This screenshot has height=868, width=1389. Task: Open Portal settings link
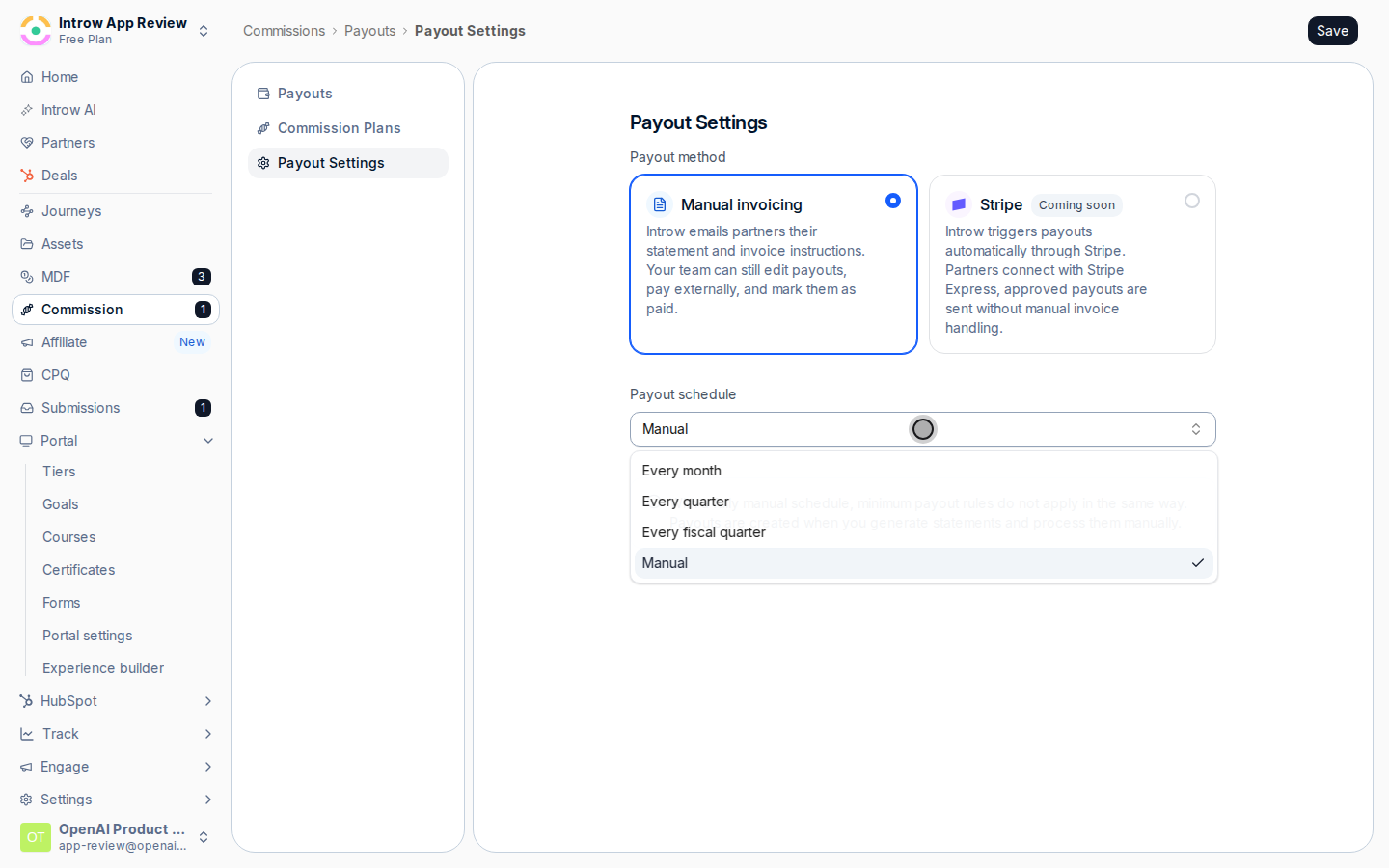click(x=88, y=636)
